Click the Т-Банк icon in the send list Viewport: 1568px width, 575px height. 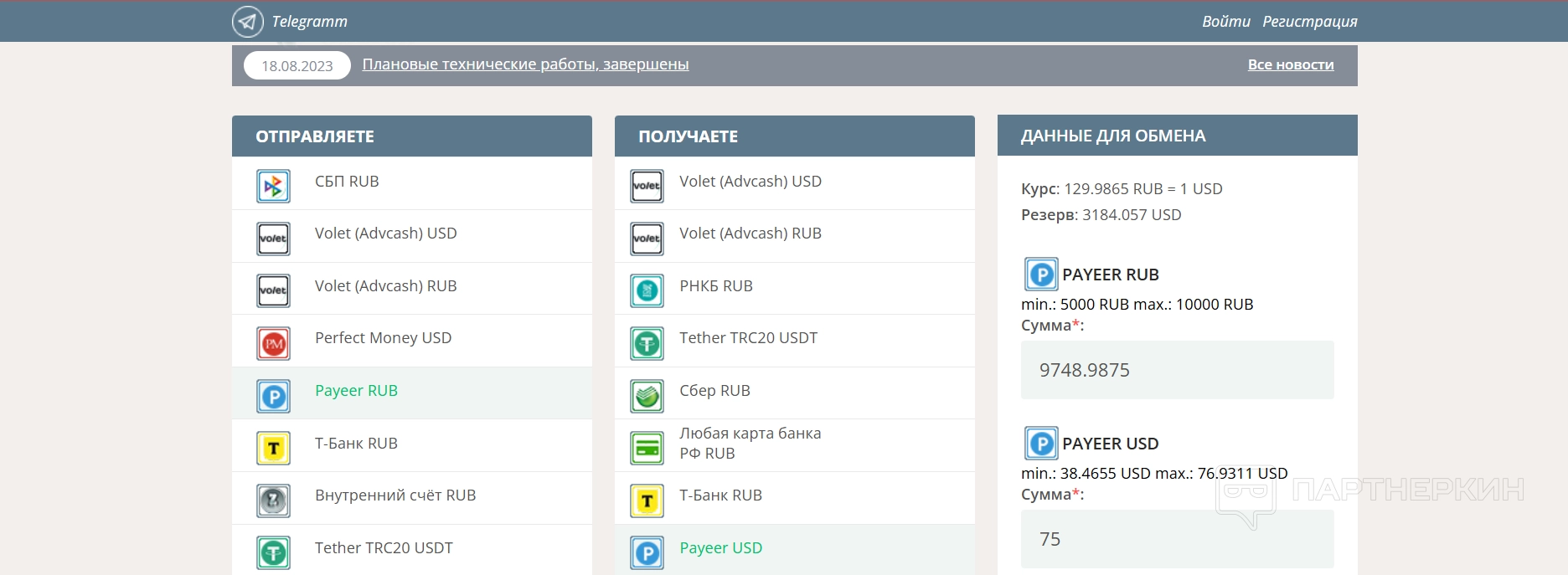(x=273, y=449)
